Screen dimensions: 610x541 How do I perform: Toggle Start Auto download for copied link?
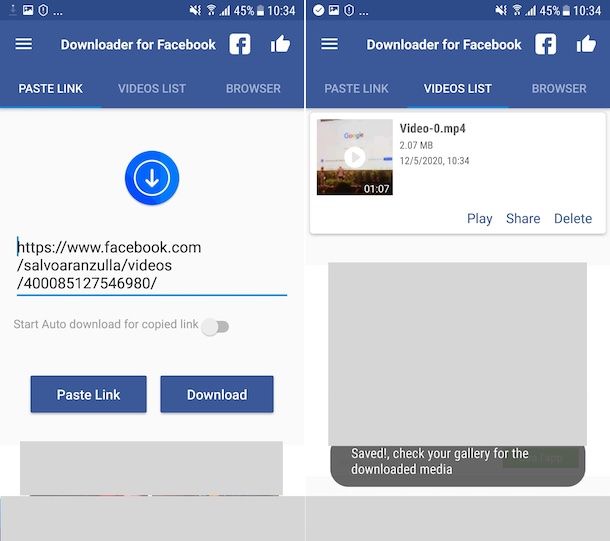click(x=216, y=327)
